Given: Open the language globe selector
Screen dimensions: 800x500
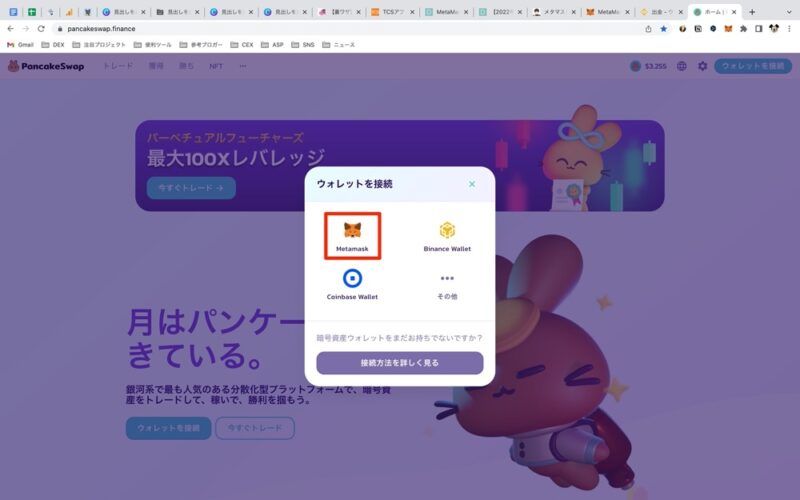Looking at the screenshot, I should (682, 66).
